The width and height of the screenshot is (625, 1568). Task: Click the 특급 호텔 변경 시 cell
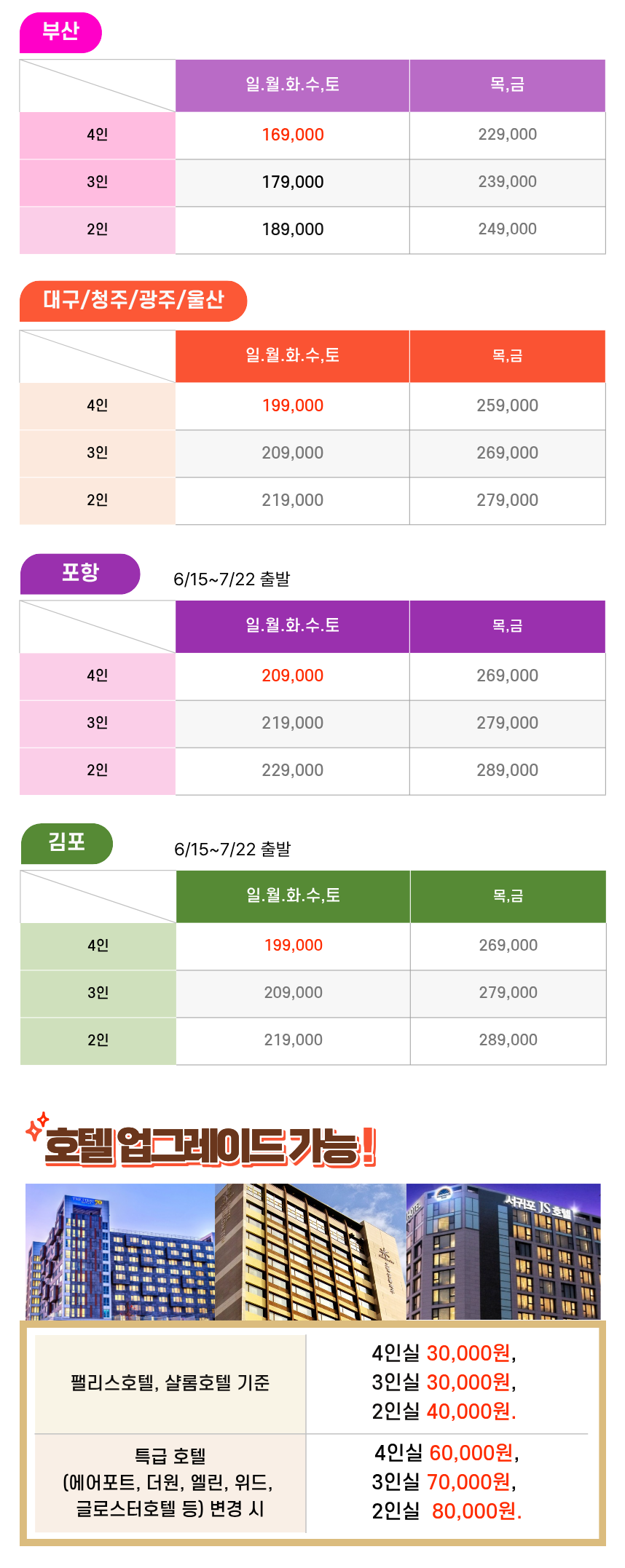click(x=170, y=1484)
